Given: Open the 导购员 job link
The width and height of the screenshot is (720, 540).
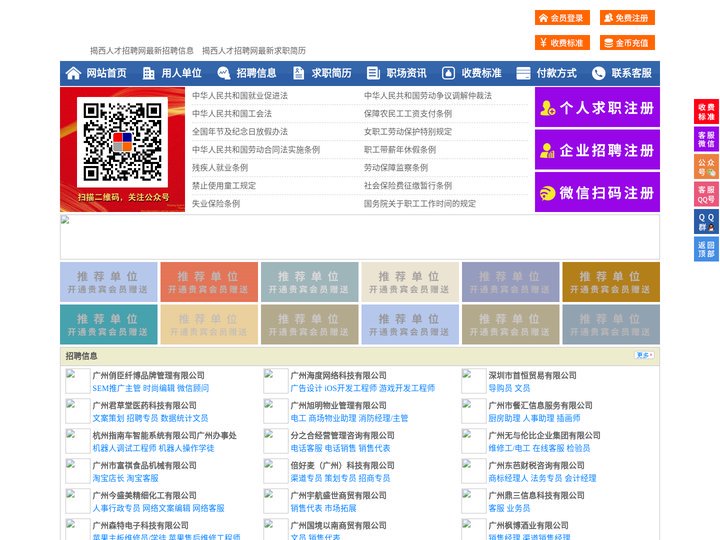Looking at the screenshot, I should coord(500,388).
